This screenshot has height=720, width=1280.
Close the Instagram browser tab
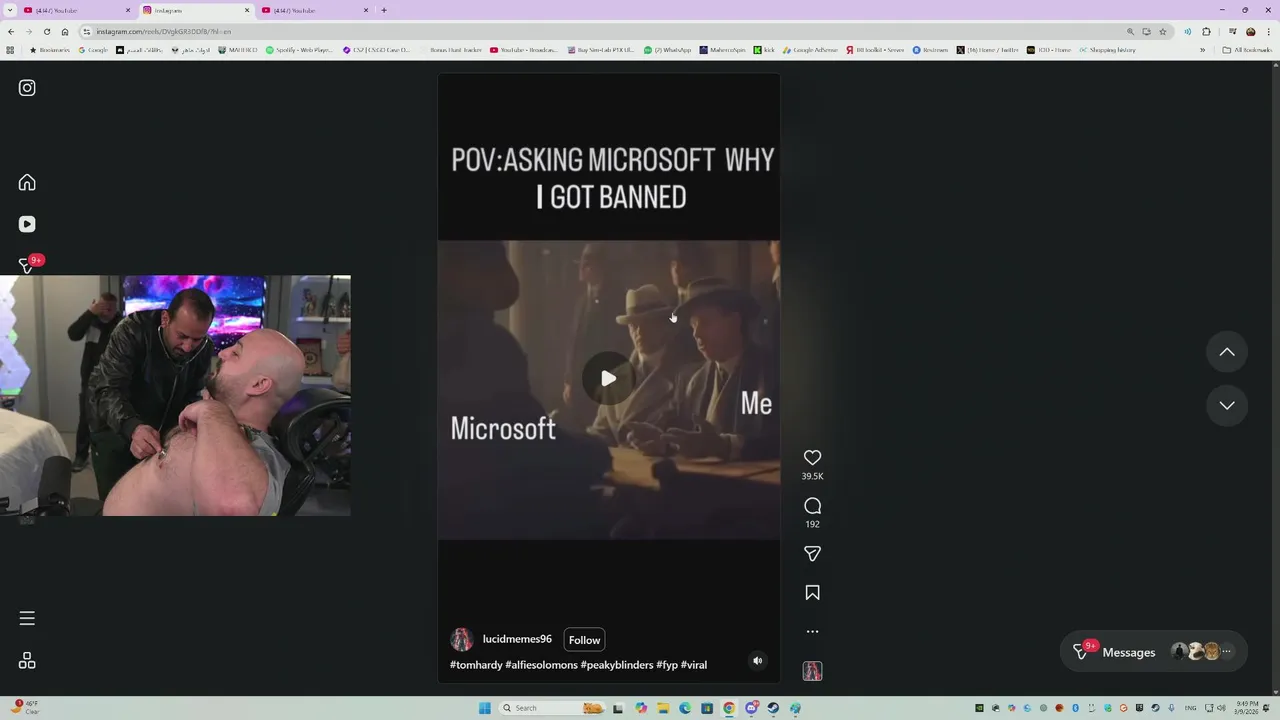tap(247, 10)
